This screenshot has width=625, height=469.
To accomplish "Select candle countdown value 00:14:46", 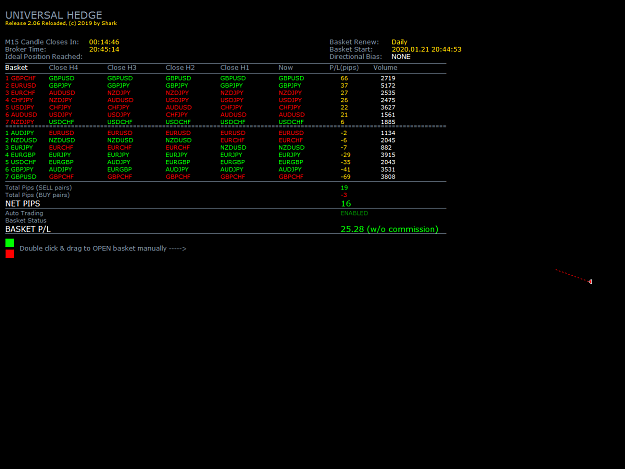I will tap(104, 42).
